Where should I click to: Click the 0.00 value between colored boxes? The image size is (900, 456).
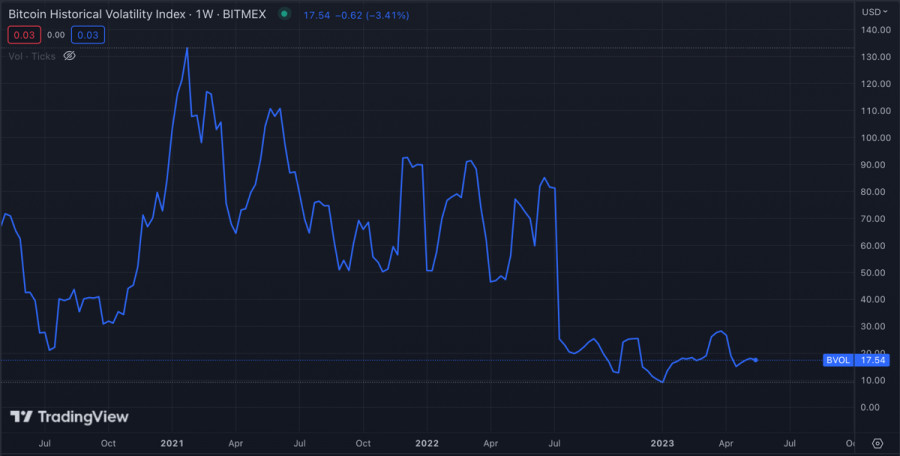56,35
